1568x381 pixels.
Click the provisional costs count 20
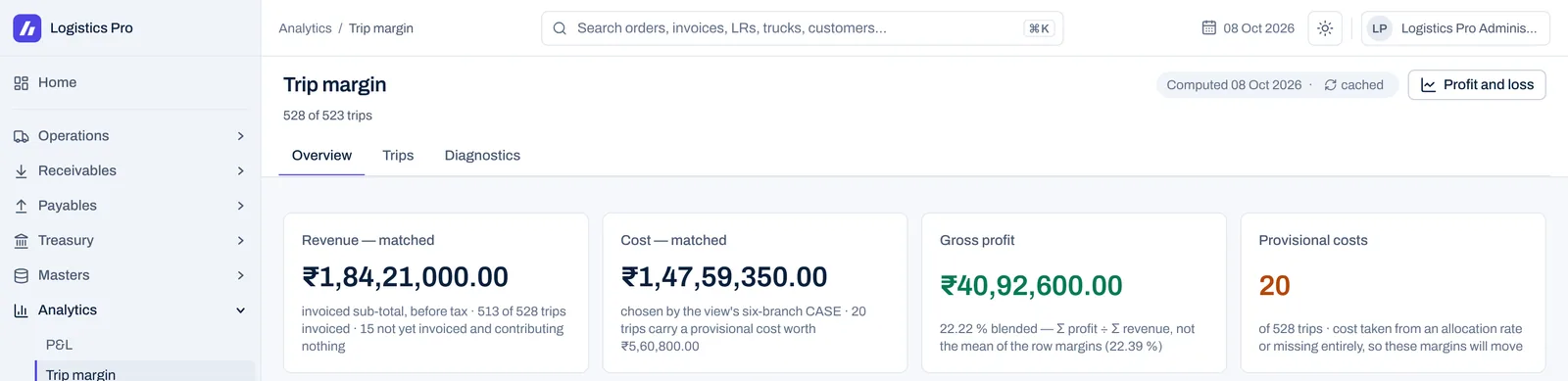coord(1274,286)
